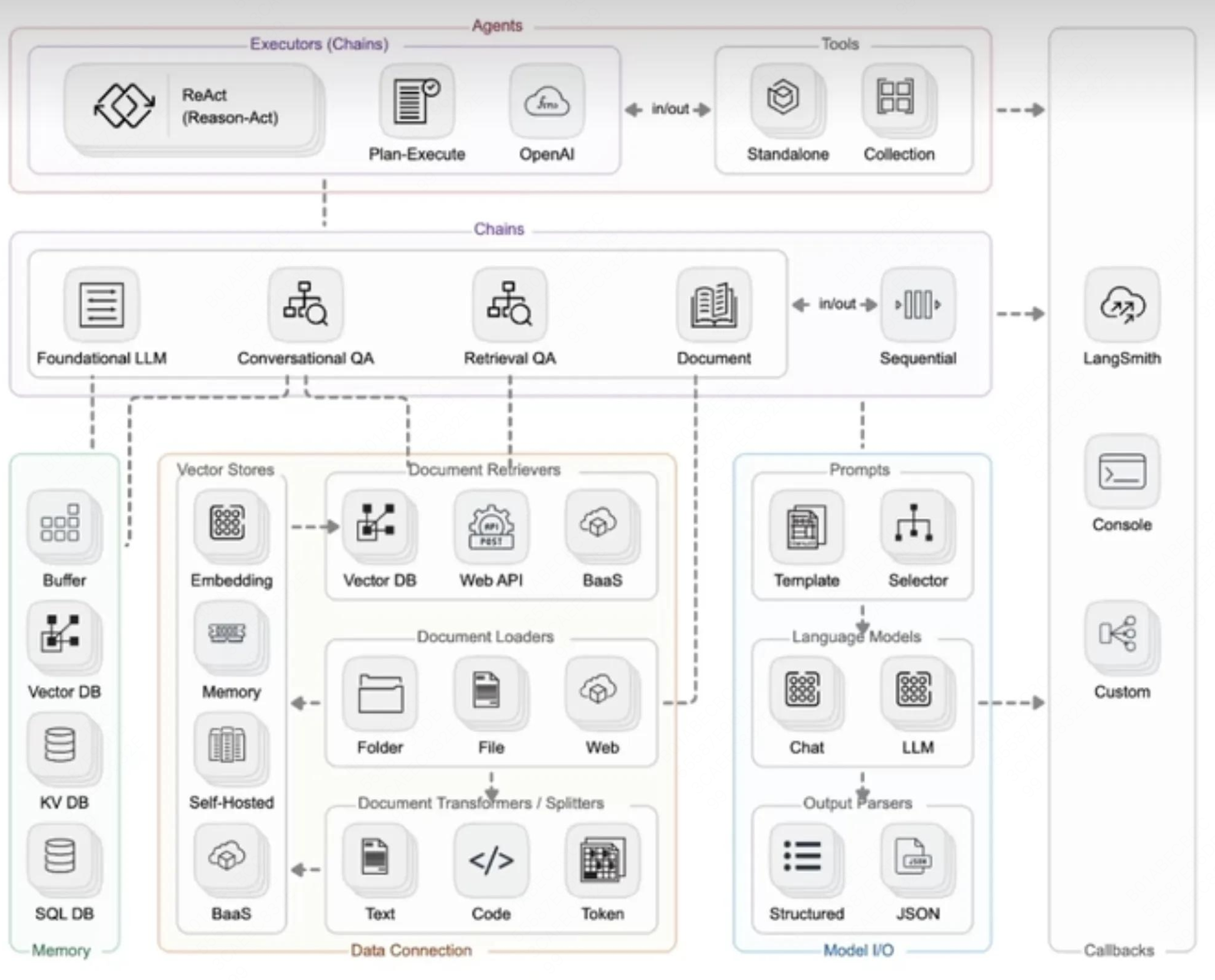Select the Sequential chain icon
This screenshot has width=1215, height=980.
918,305
